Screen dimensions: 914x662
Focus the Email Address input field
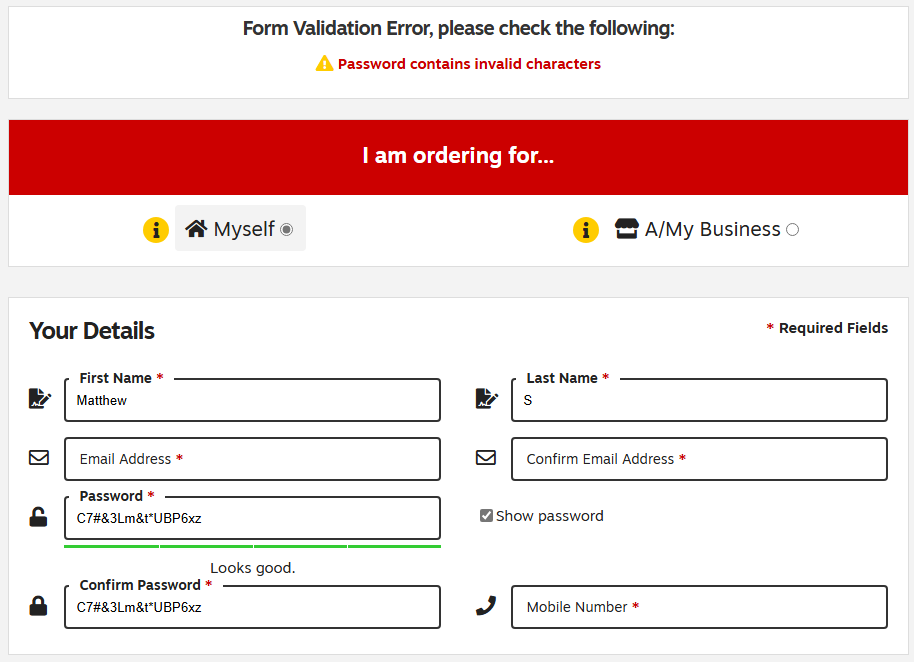[x=252, y=459]
